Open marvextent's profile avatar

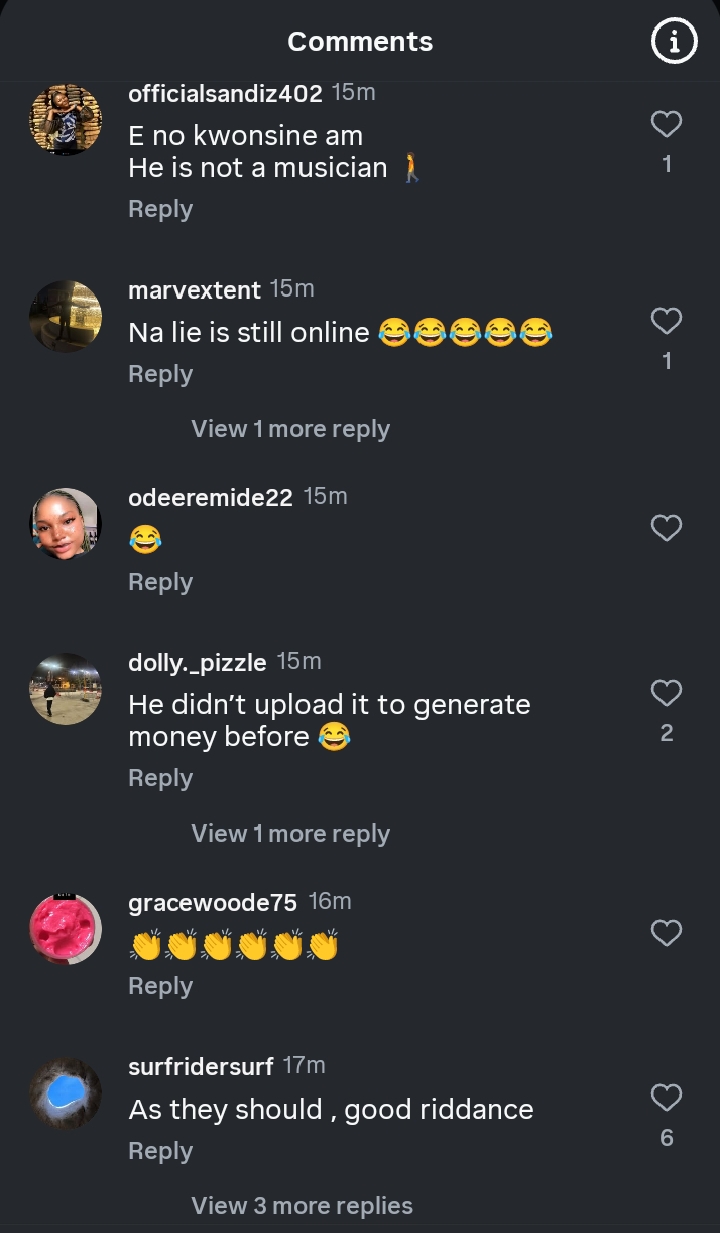click(x=66, y=316)
